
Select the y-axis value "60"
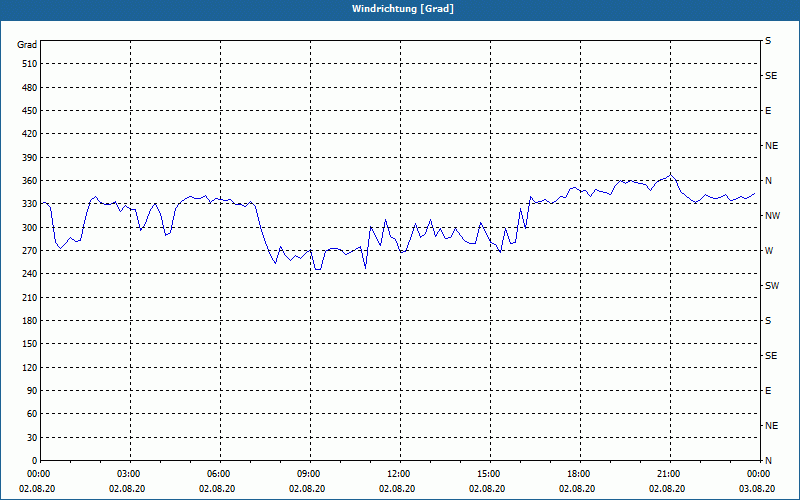coord(32,413)
